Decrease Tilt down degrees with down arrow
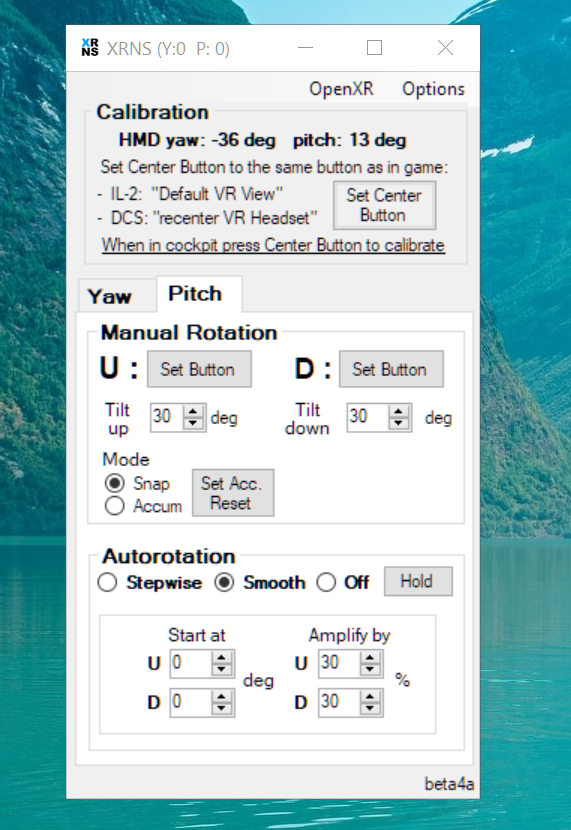The height and width of the screenshot is (830, 571). click(x=399, y=423)
